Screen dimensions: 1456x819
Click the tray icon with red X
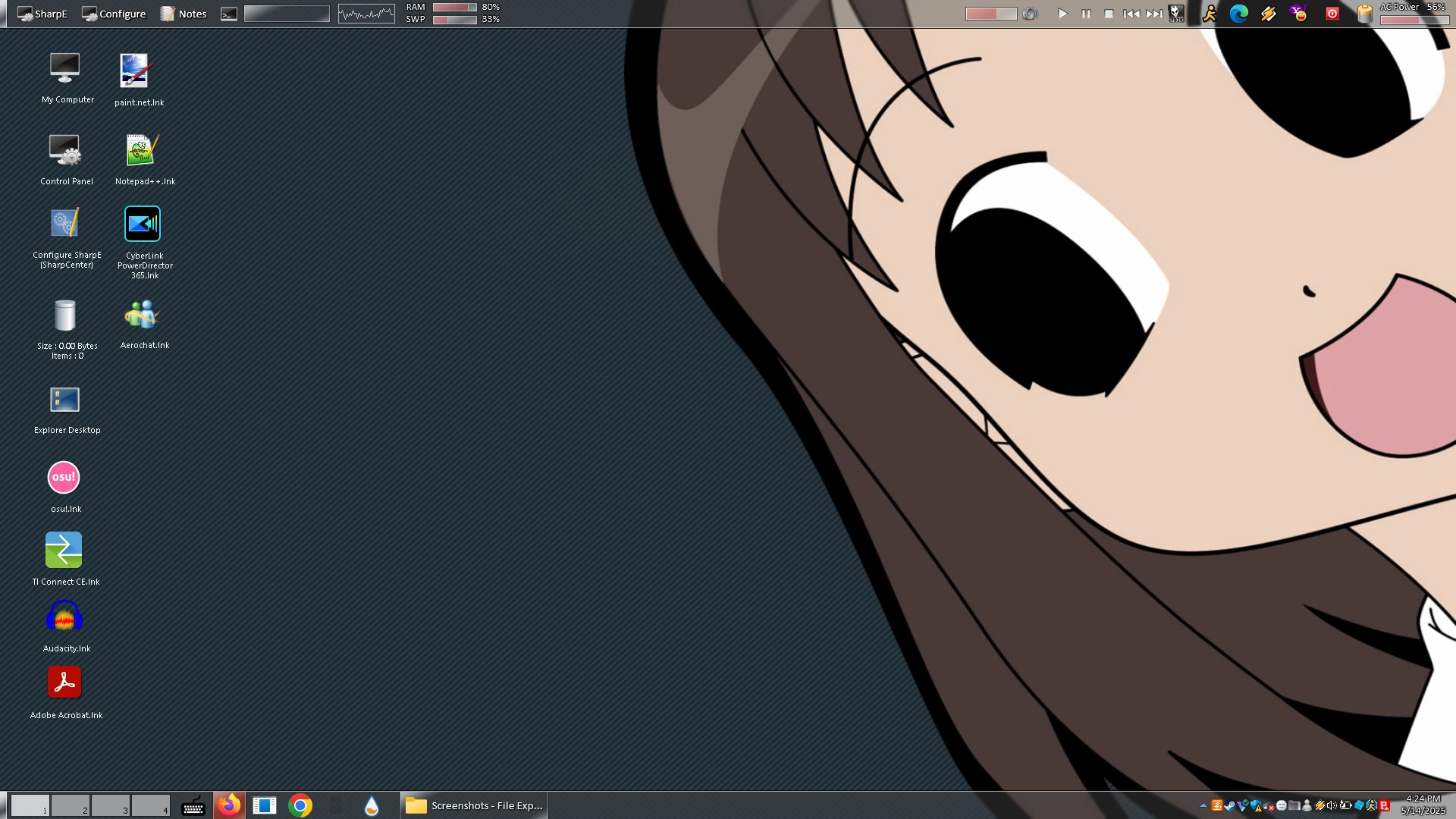tap(1269, 806)
